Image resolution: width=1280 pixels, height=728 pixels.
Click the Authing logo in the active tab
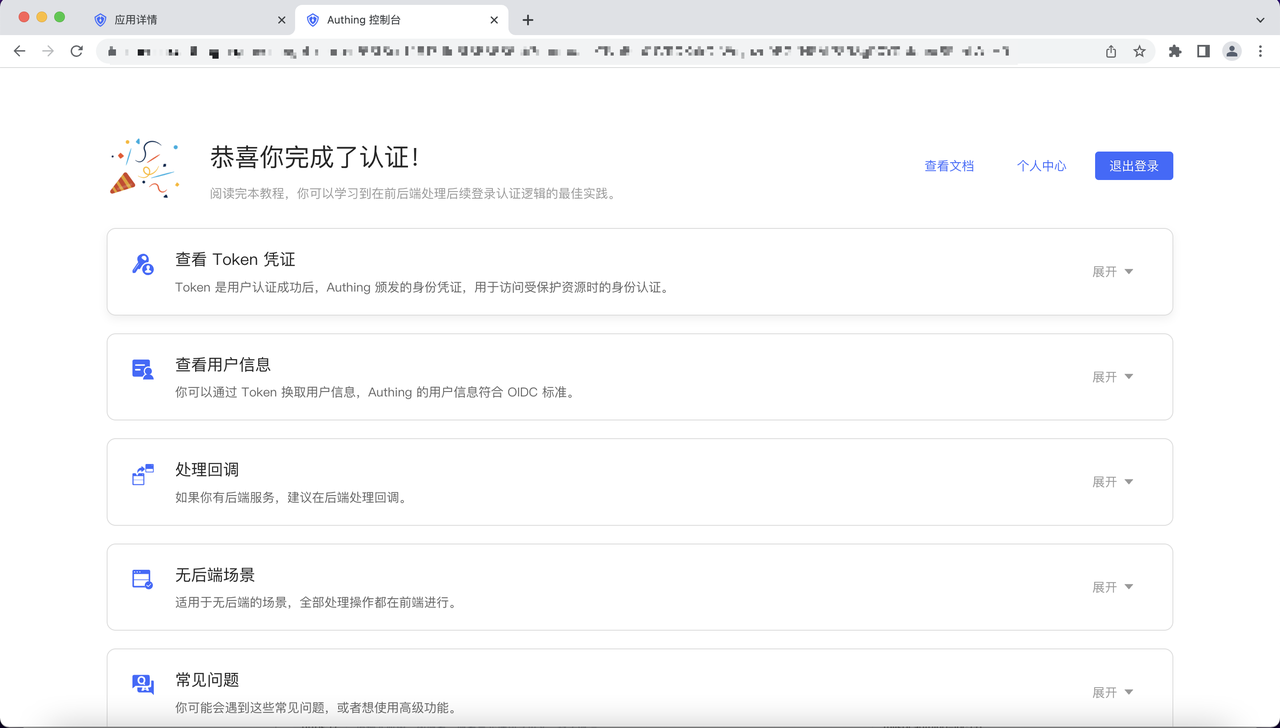pyautogui.click(x=314, y=18)
